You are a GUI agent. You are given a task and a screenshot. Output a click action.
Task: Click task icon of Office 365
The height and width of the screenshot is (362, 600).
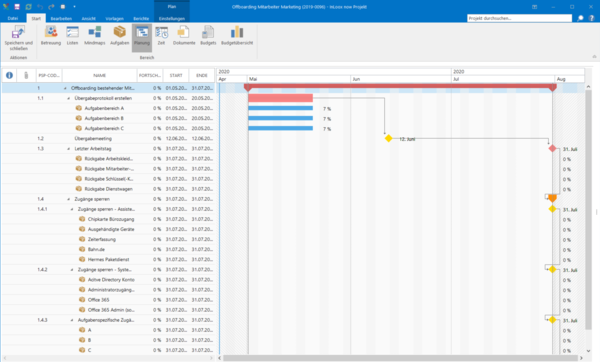coord(82,300)
